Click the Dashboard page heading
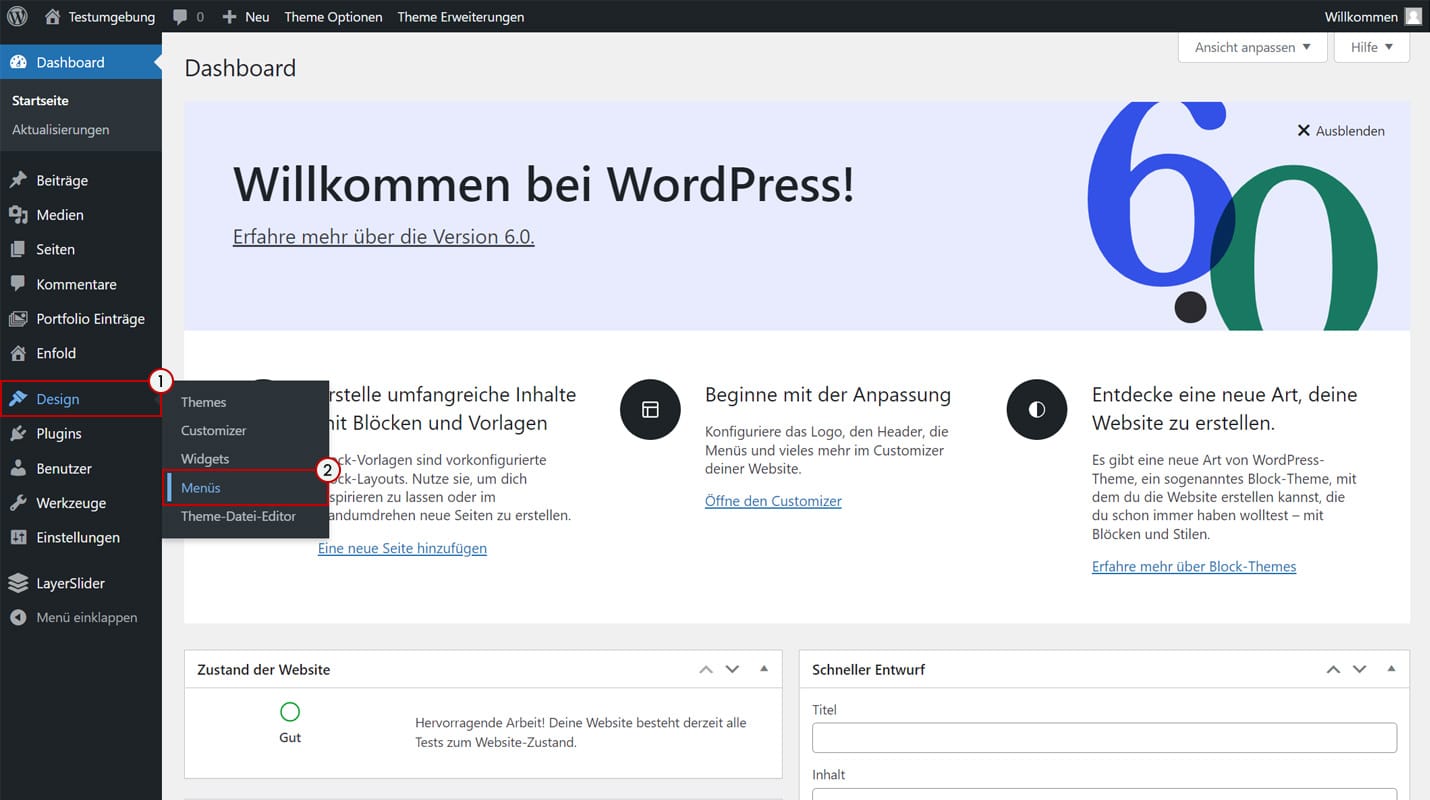This screenshot has width=1430, height=800. pos(240,68)
